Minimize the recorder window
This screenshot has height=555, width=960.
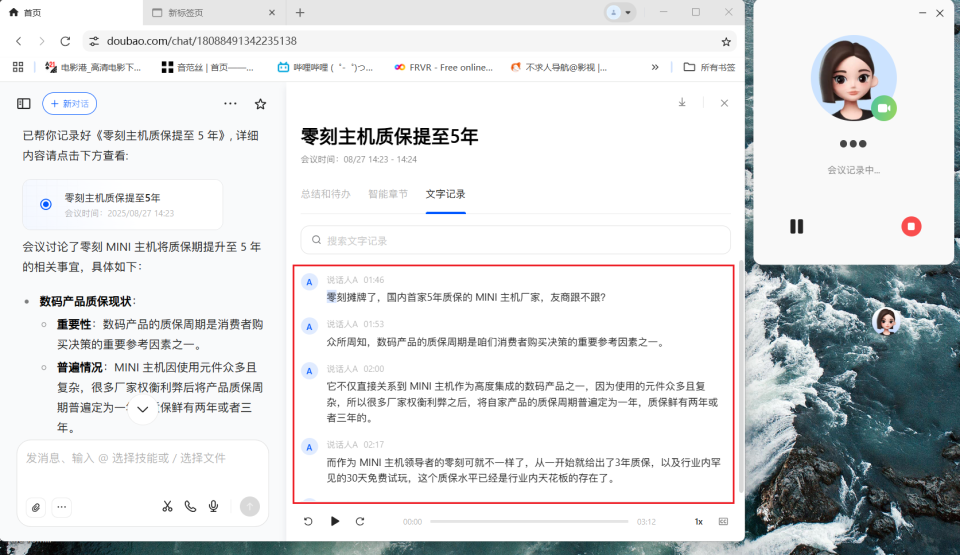(922, 13)
